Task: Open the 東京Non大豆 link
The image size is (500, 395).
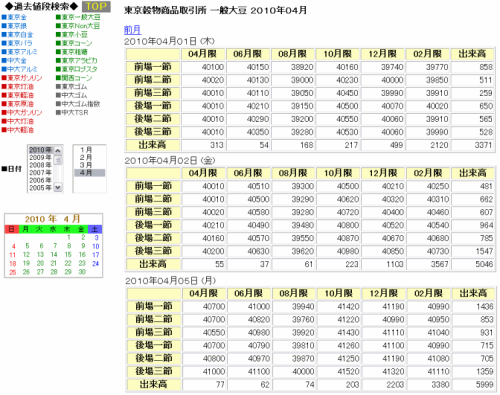Action: 80,26
